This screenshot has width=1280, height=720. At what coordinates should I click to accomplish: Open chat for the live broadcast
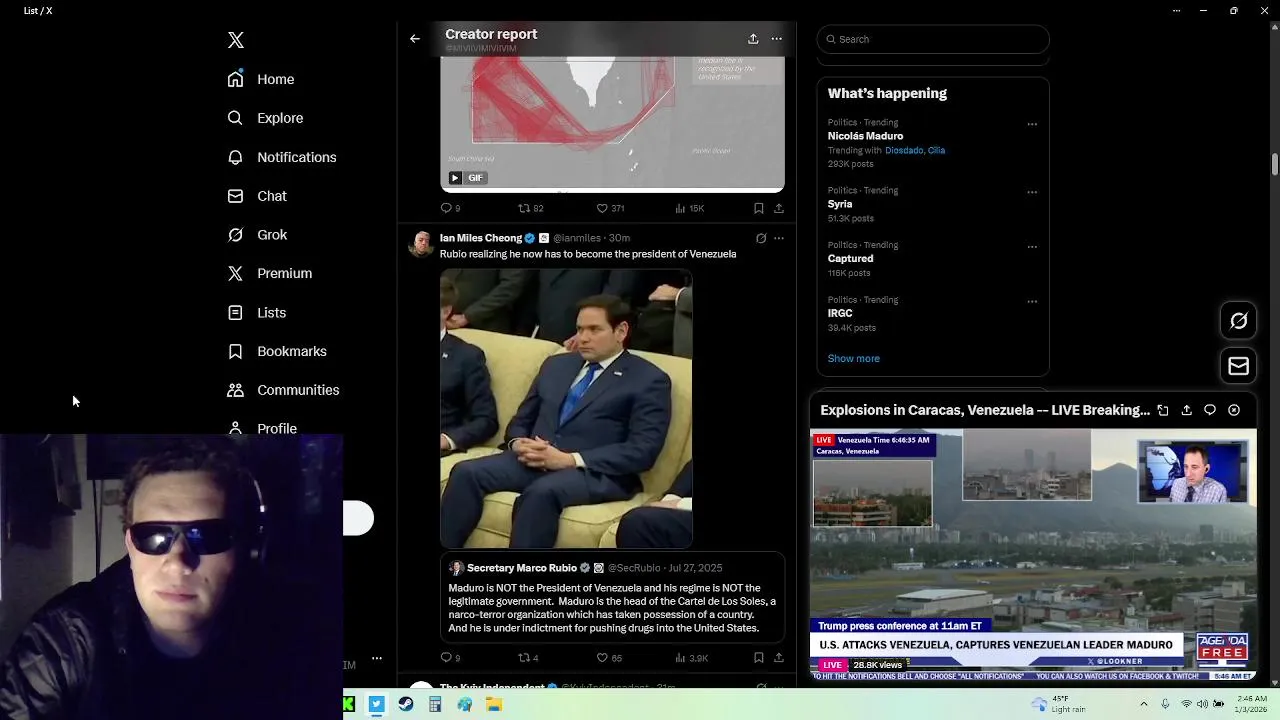click(1210, 410)
